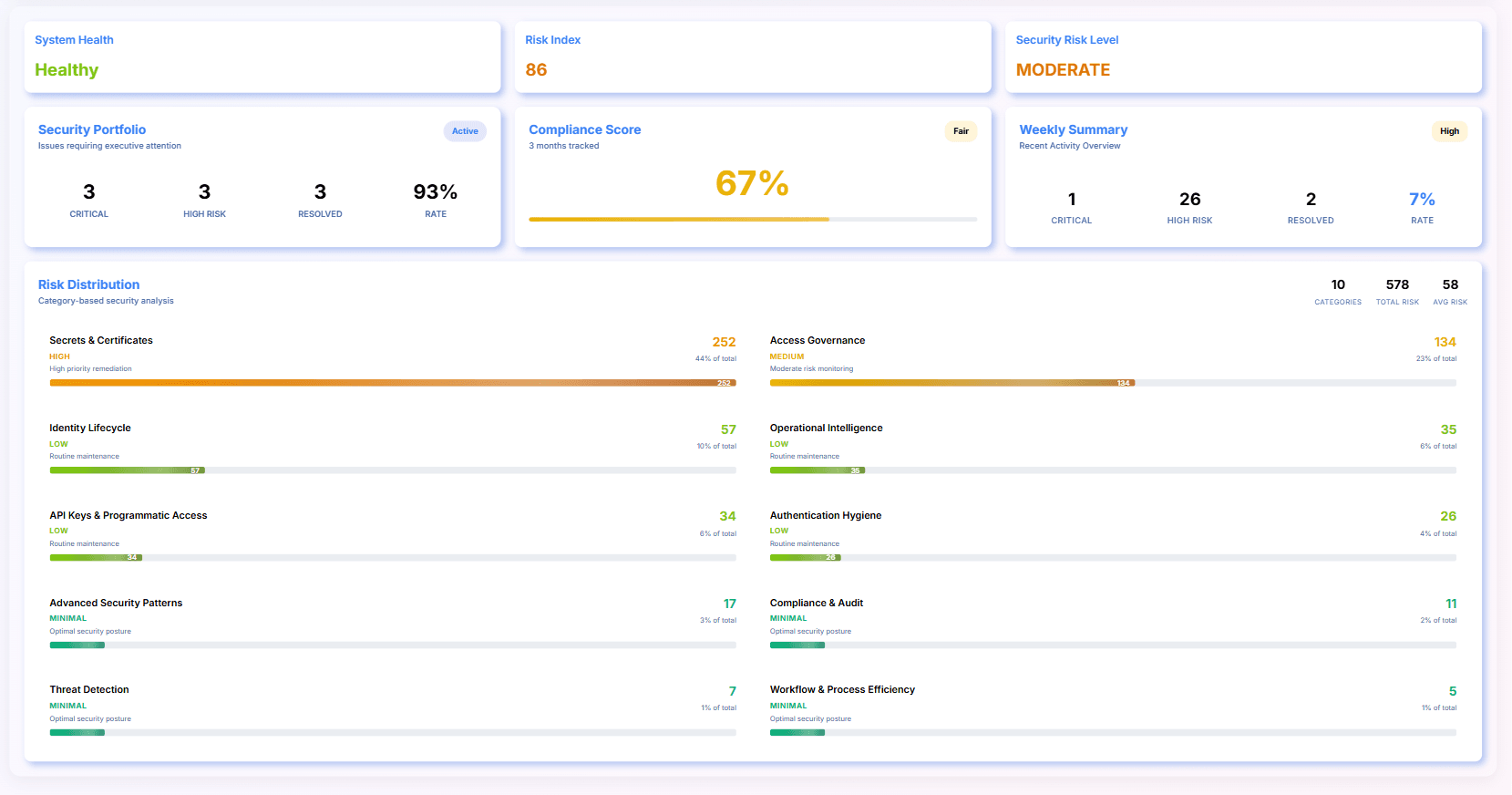Click the '3 months tracked' text

tap(564, 146)
